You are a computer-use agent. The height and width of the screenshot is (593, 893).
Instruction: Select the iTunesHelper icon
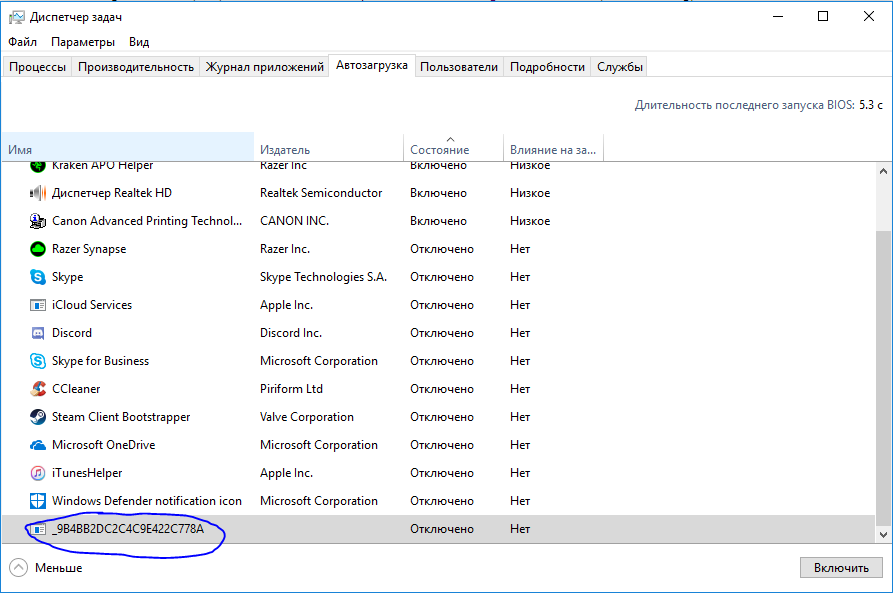tap(38, 473)
